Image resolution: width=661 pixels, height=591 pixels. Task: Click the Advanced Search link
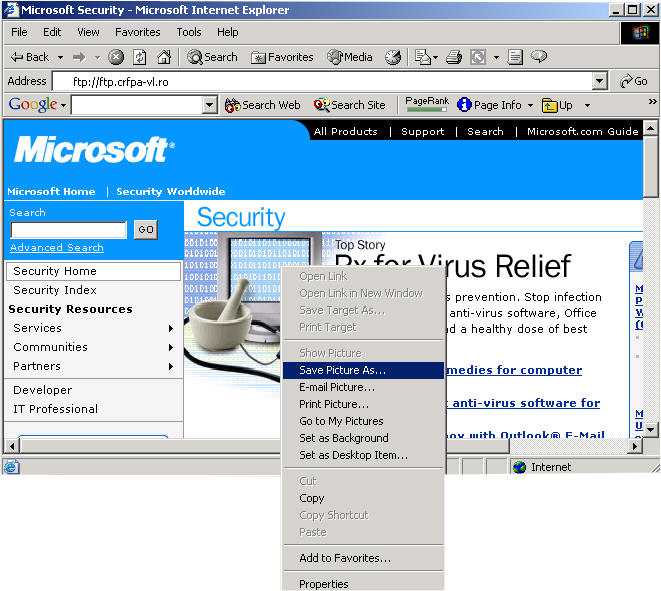click(57, 248)
